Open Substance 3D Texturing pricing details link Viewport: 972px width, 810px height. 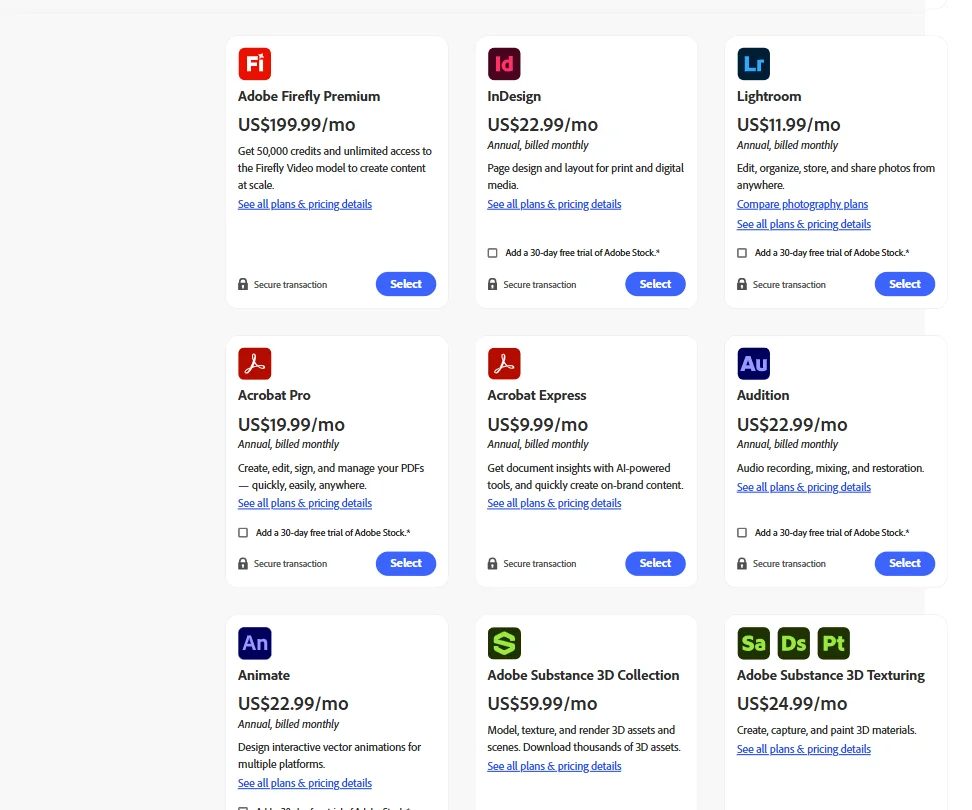(803, 749)
